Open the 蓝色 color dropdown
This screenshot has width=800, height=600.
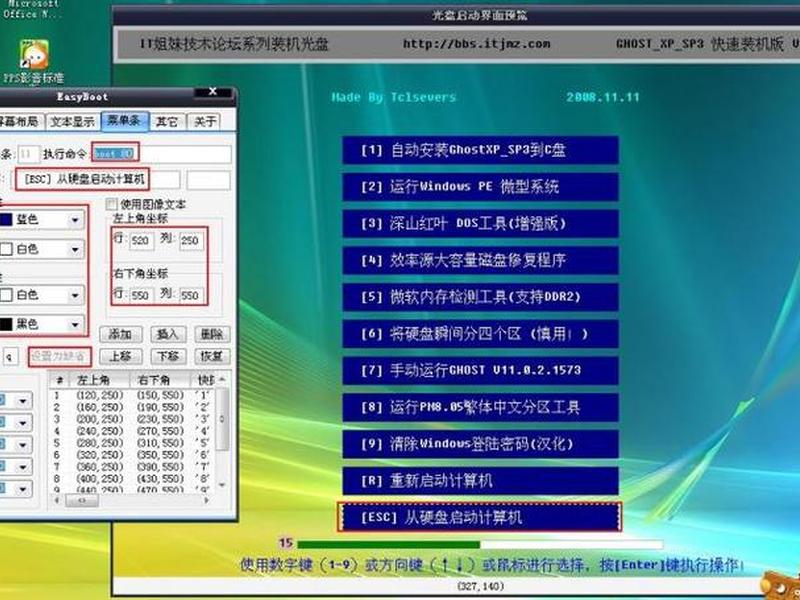[x=74, y=220]
